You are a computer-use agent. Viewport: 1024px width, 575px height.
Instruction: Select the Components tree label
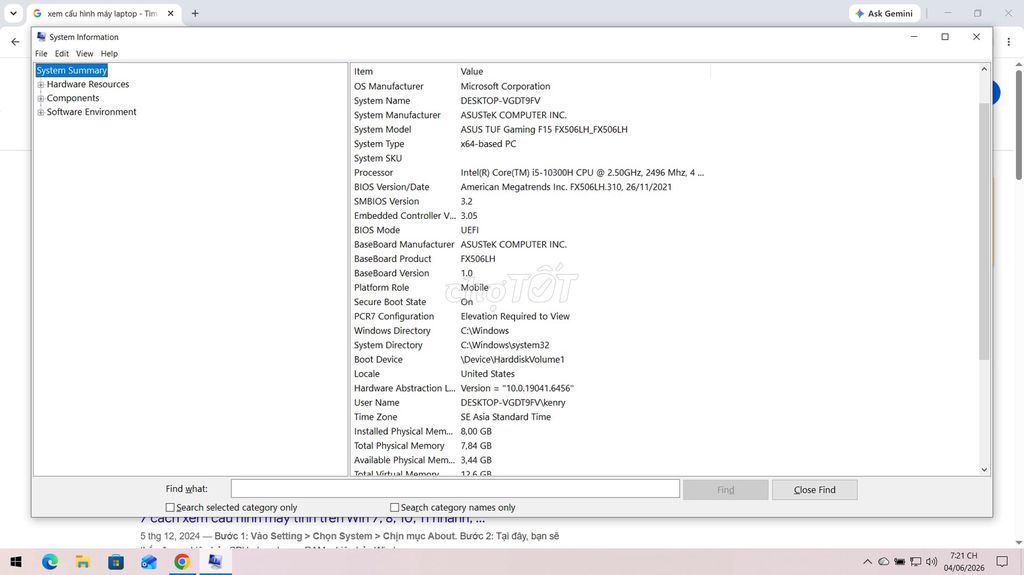click(72, 98)
